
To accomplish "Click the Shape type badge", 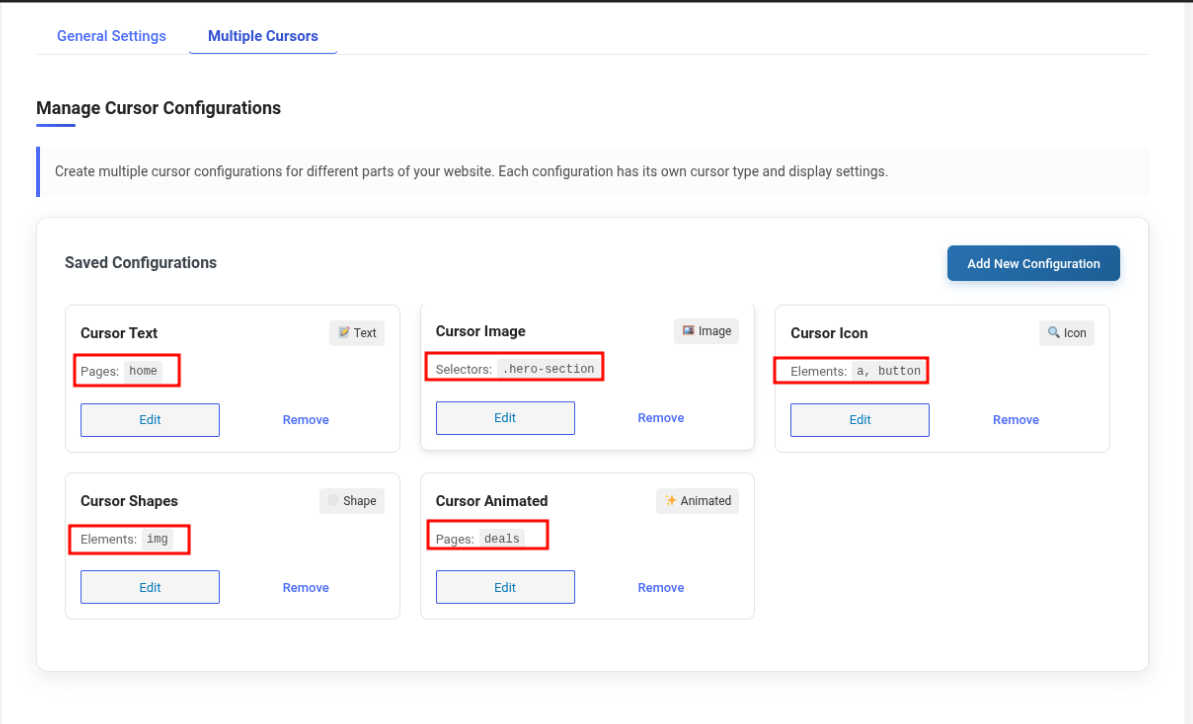I will (352, 500).
